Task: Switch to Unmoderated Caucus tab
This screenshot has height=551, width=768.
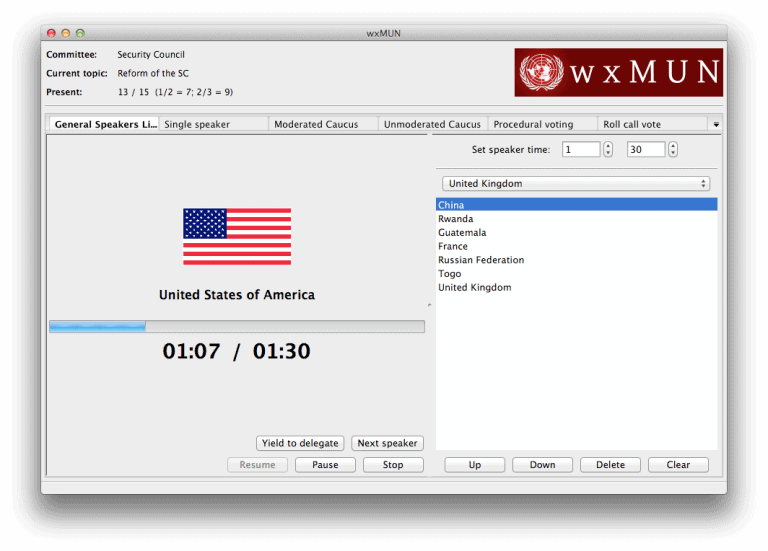Action: (432, 124)
